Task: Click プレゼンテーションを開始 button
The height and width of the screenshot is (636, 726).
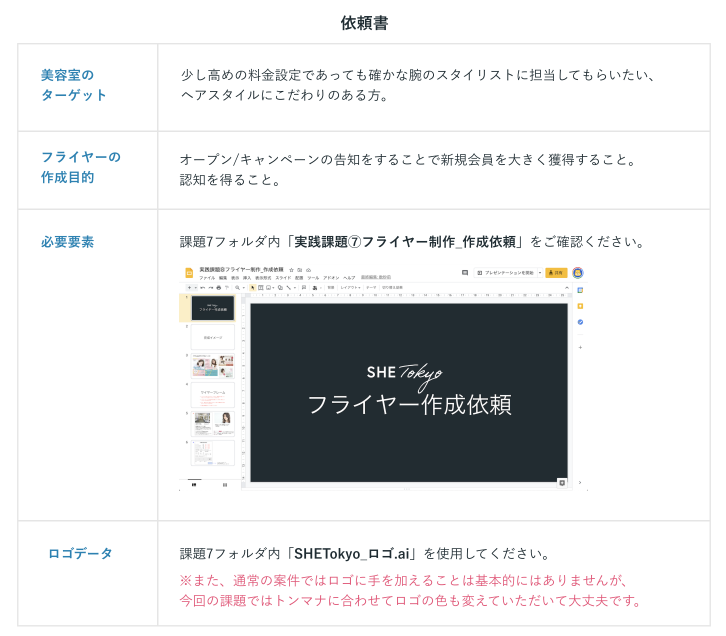Action: point(505,272)
